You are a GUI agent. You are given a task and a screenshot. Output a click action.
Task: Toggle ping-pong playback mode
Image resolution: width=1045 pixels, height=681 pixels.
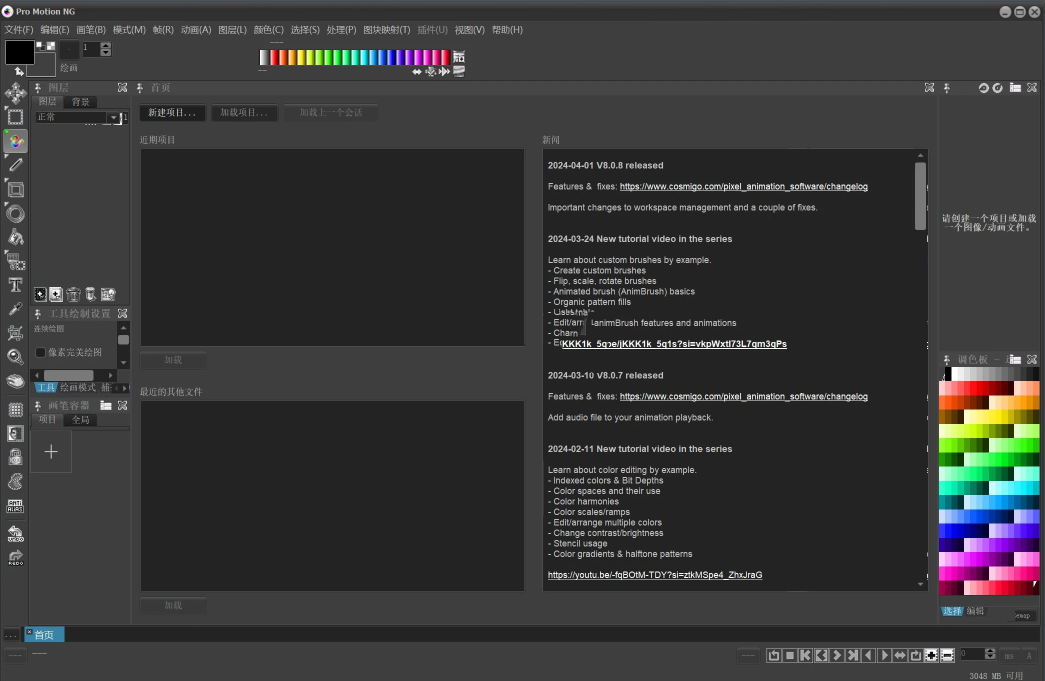[x=900, y=656]
